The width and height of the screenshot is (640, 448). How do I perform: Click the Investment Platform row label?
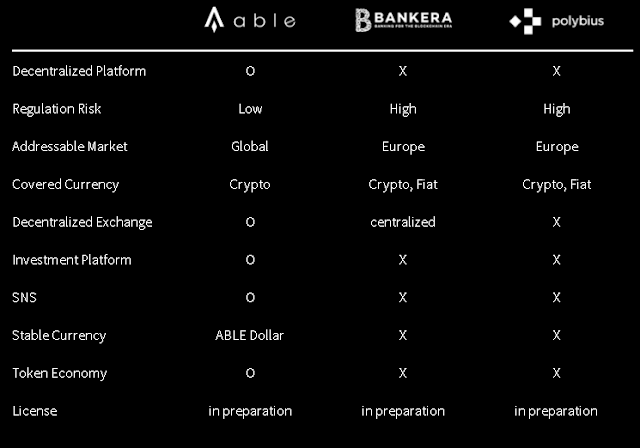coord(72,260)
